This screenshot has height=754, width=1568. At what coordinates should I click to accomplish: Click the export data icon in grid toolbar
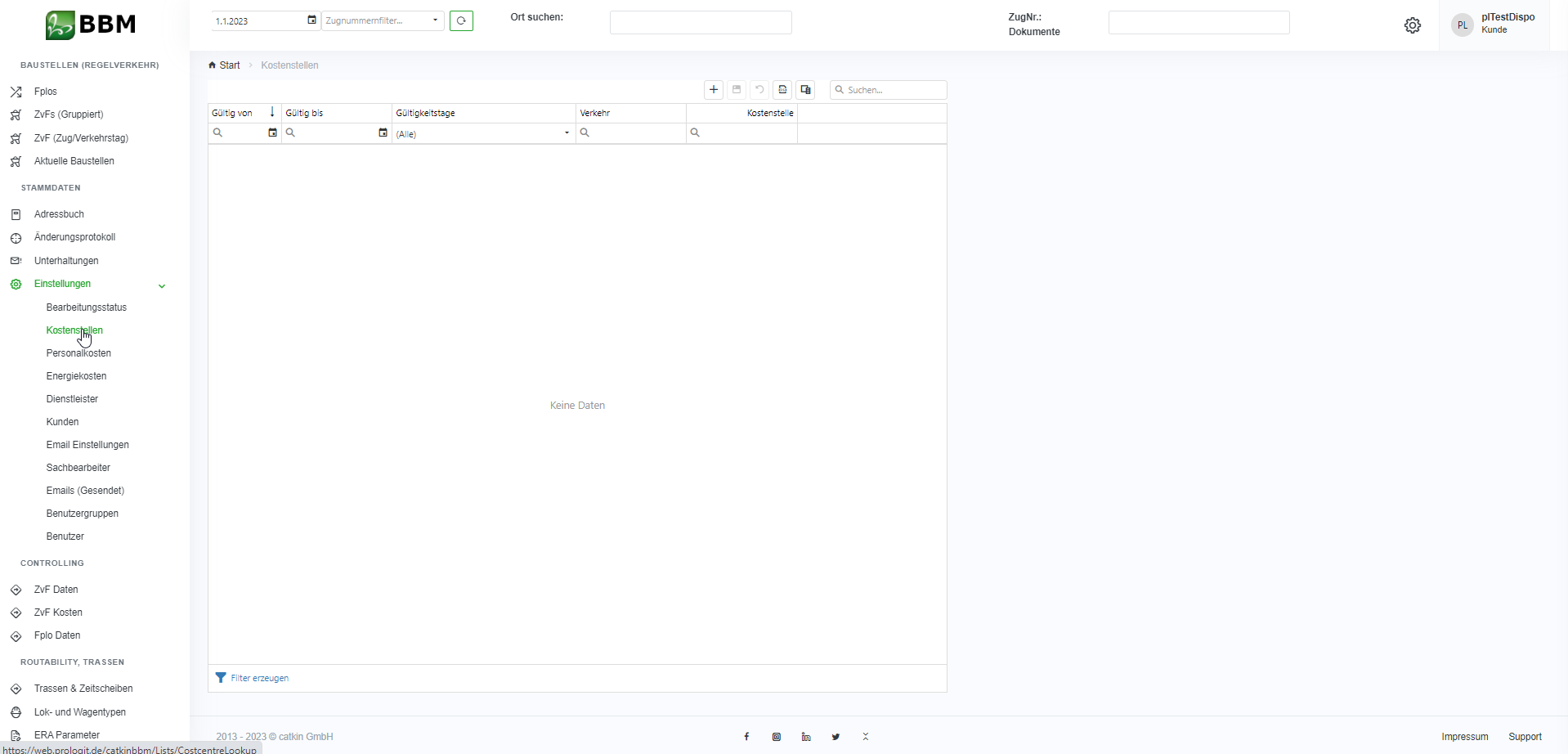pos(782,90)
